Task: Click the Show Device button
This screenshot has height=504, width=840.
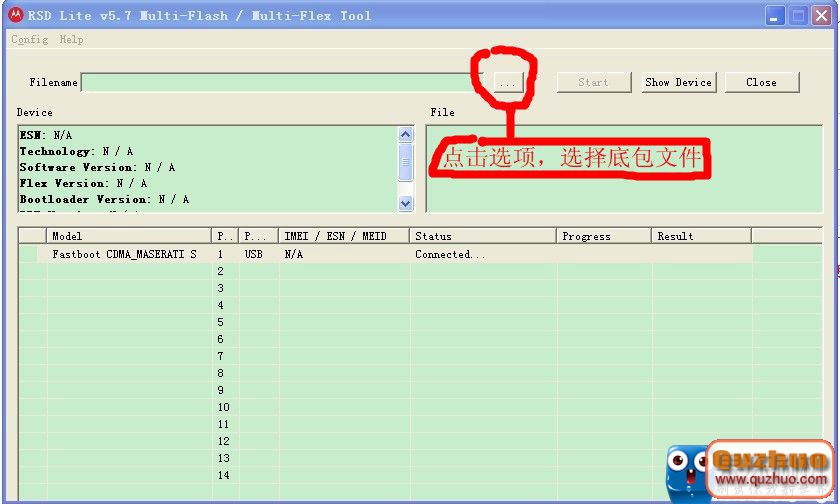Action: pyautogui.click(x=679, y=82)
